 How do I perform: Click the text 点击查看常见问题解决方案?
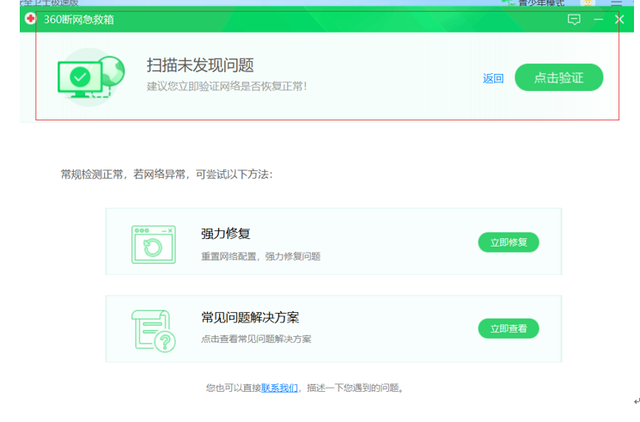[x=256, y=339]
